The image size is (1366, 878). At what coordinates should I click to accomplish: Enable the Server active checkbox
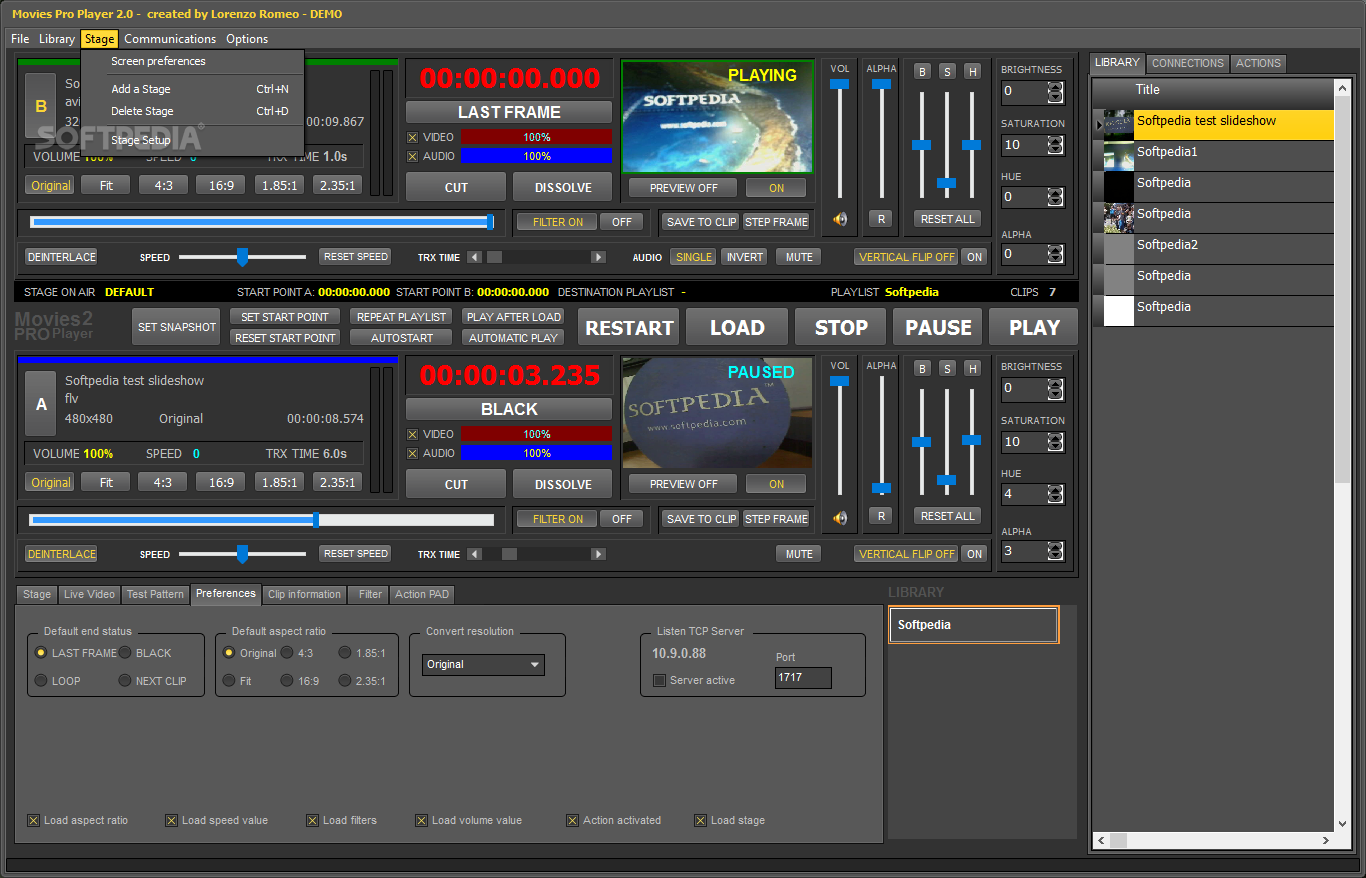coord(659,680)
